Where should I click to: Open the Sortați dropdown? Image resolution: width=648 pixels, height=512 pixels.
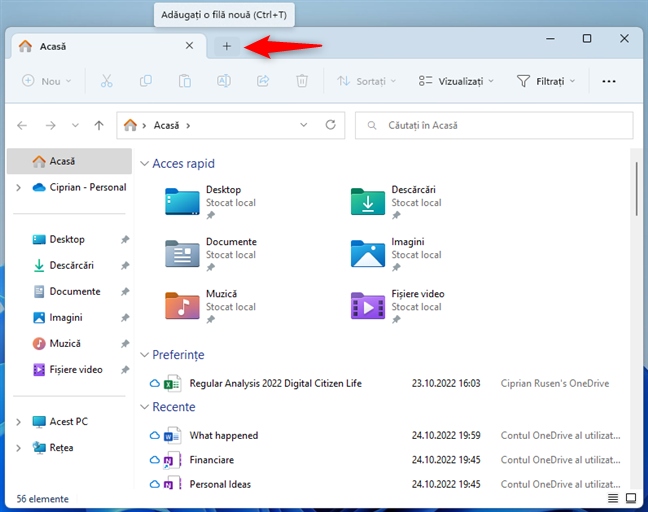point(366,81)
